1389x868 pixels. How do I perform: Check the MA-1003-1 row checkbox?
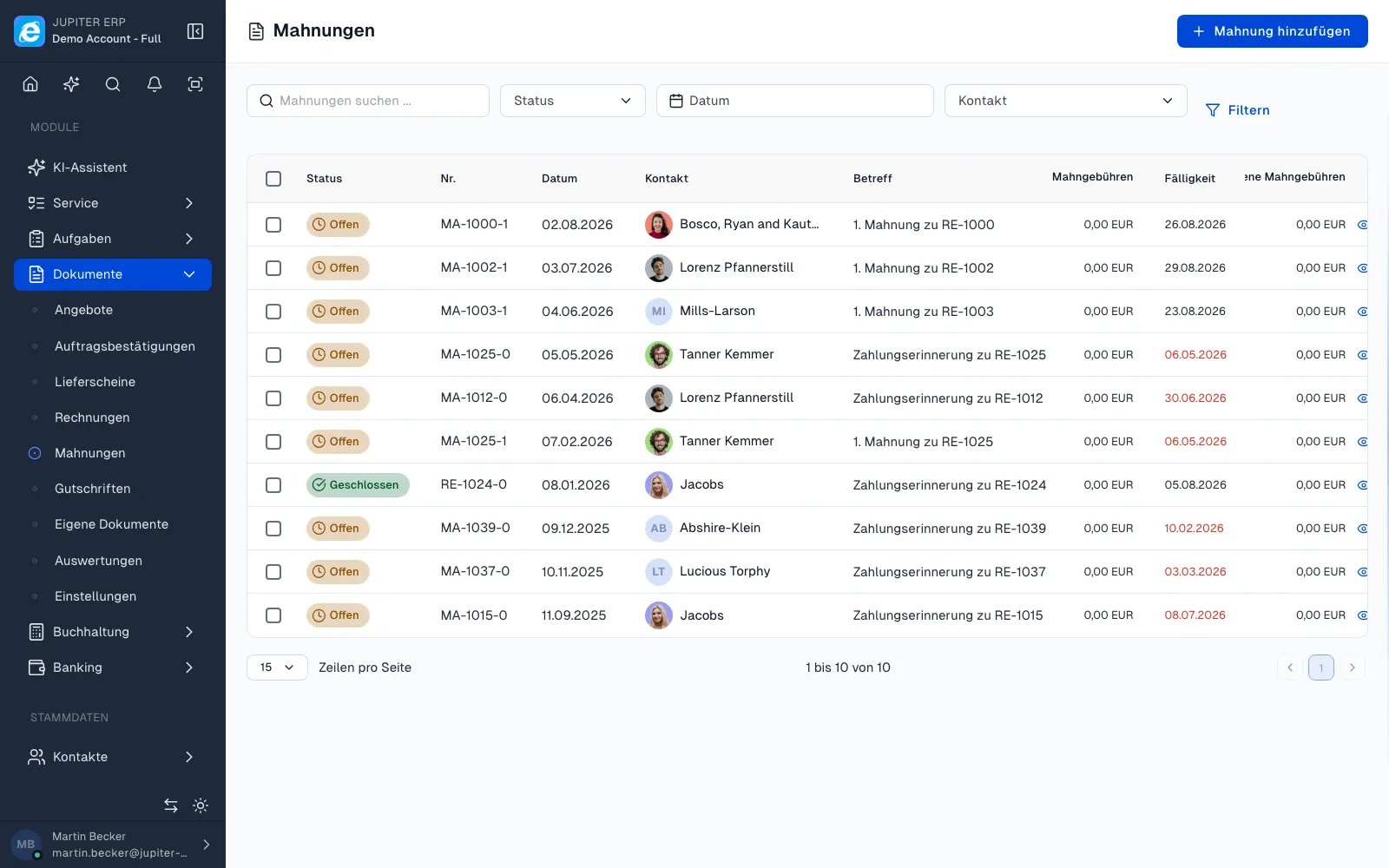pyautogui.click(x=273, y=312)
